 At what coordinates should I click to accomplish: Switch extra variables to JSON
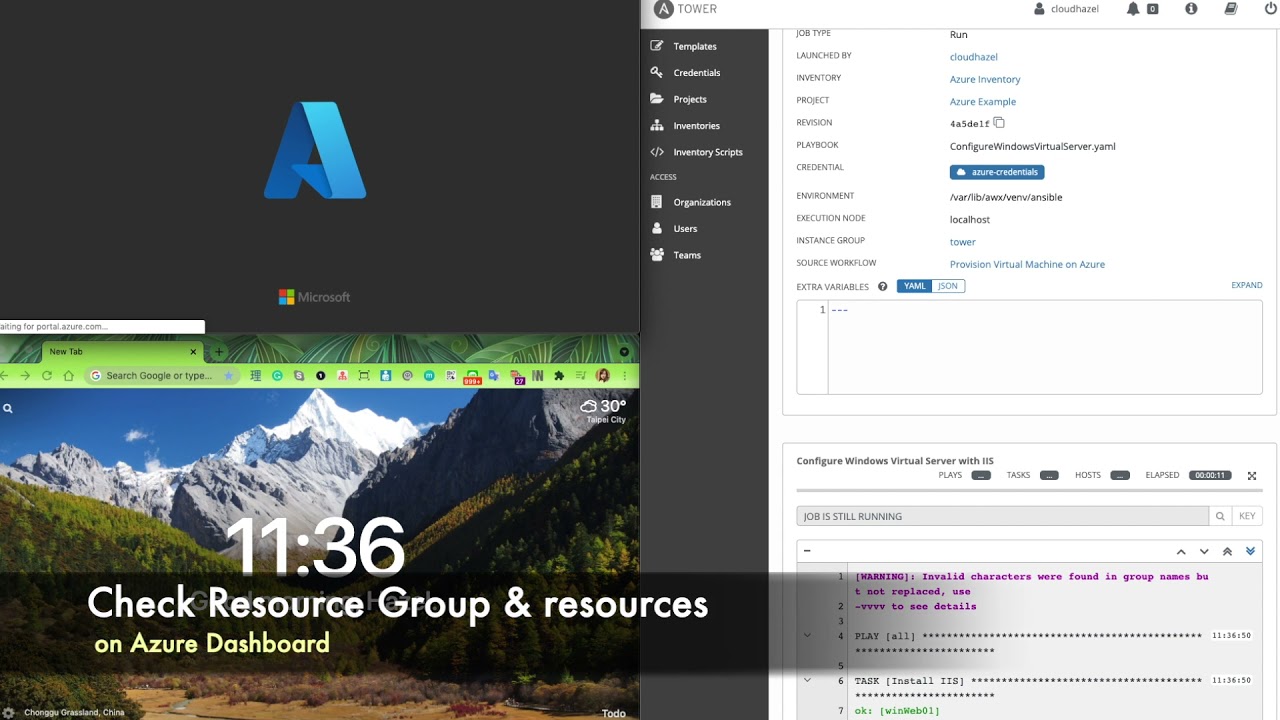(948, 286)
